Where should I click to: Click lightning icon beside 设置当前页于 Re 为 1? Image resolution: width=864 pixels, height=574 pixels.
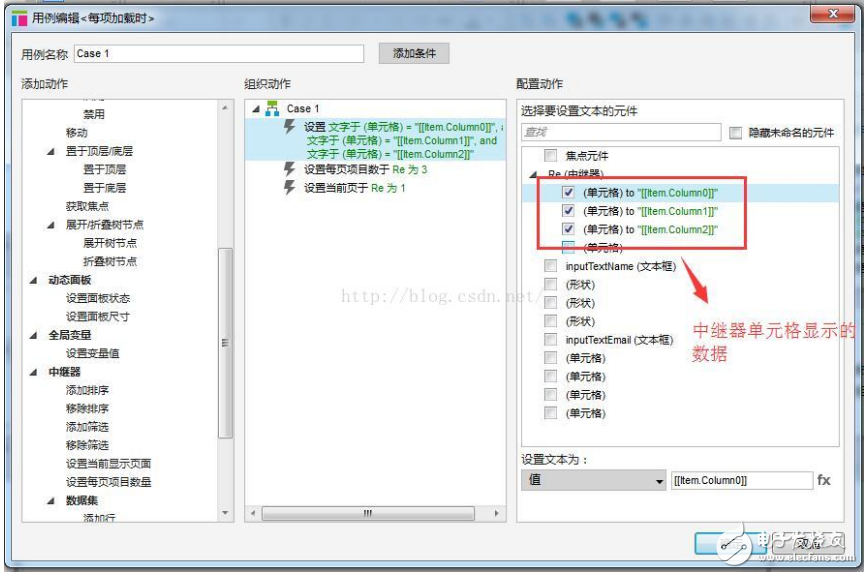tap(290, 187)
